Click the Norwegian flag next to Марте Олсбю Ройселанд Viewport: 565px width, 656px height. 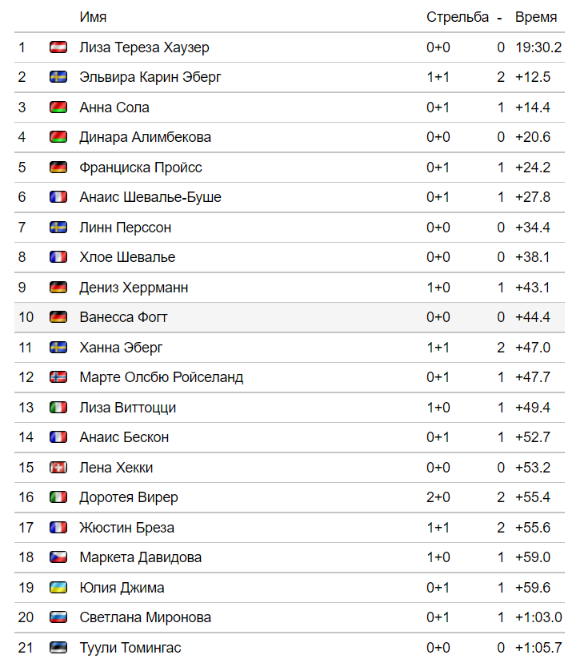click(58, 377)
